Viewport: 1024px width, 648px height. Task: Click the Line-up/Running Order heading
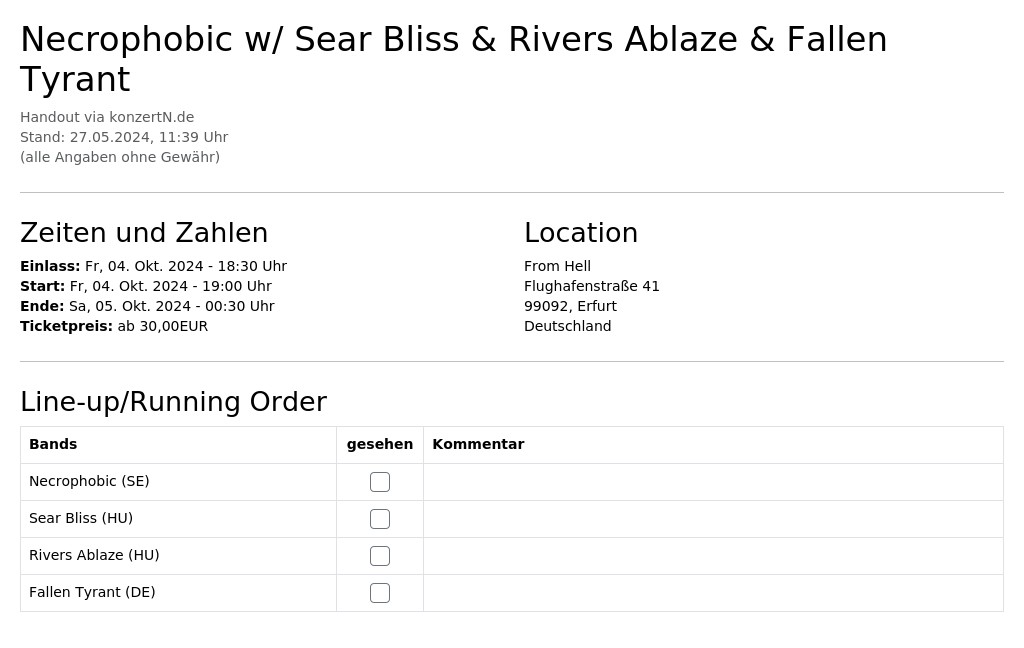tap(173, 402)
